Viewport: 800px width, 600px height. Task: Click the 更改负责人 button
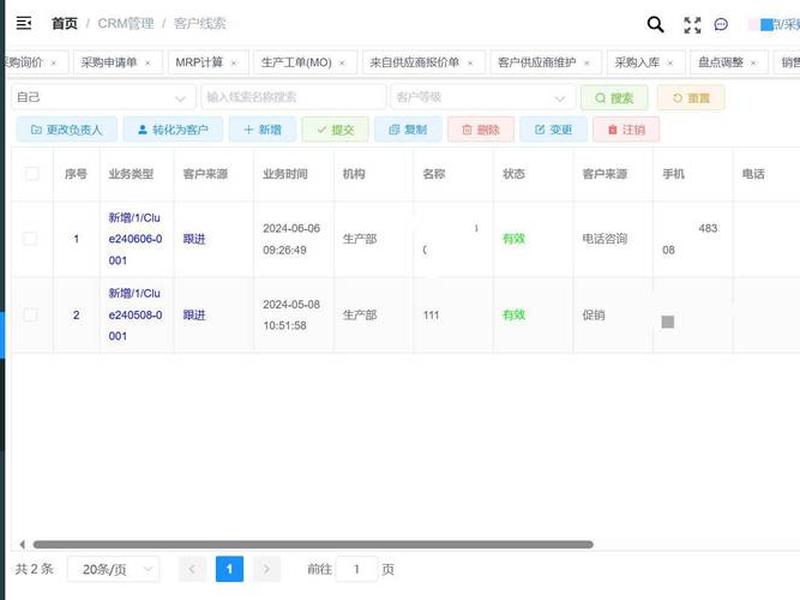click(x=66, y=130)
